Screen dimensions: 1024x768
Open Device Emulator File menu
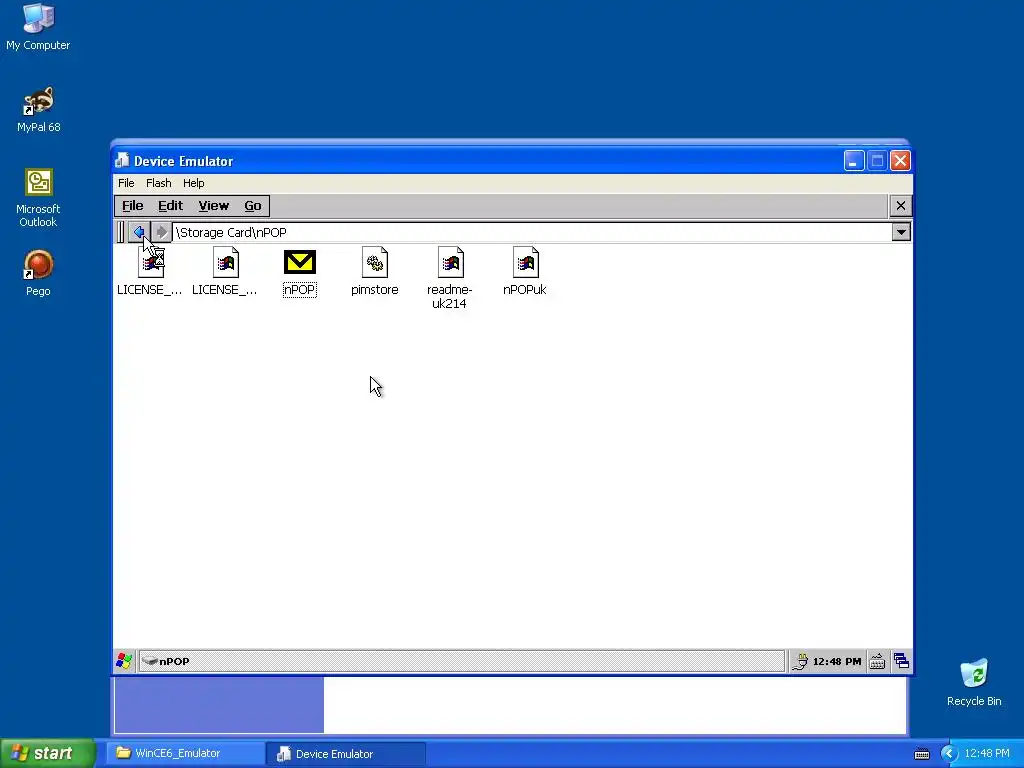point(126,183)
